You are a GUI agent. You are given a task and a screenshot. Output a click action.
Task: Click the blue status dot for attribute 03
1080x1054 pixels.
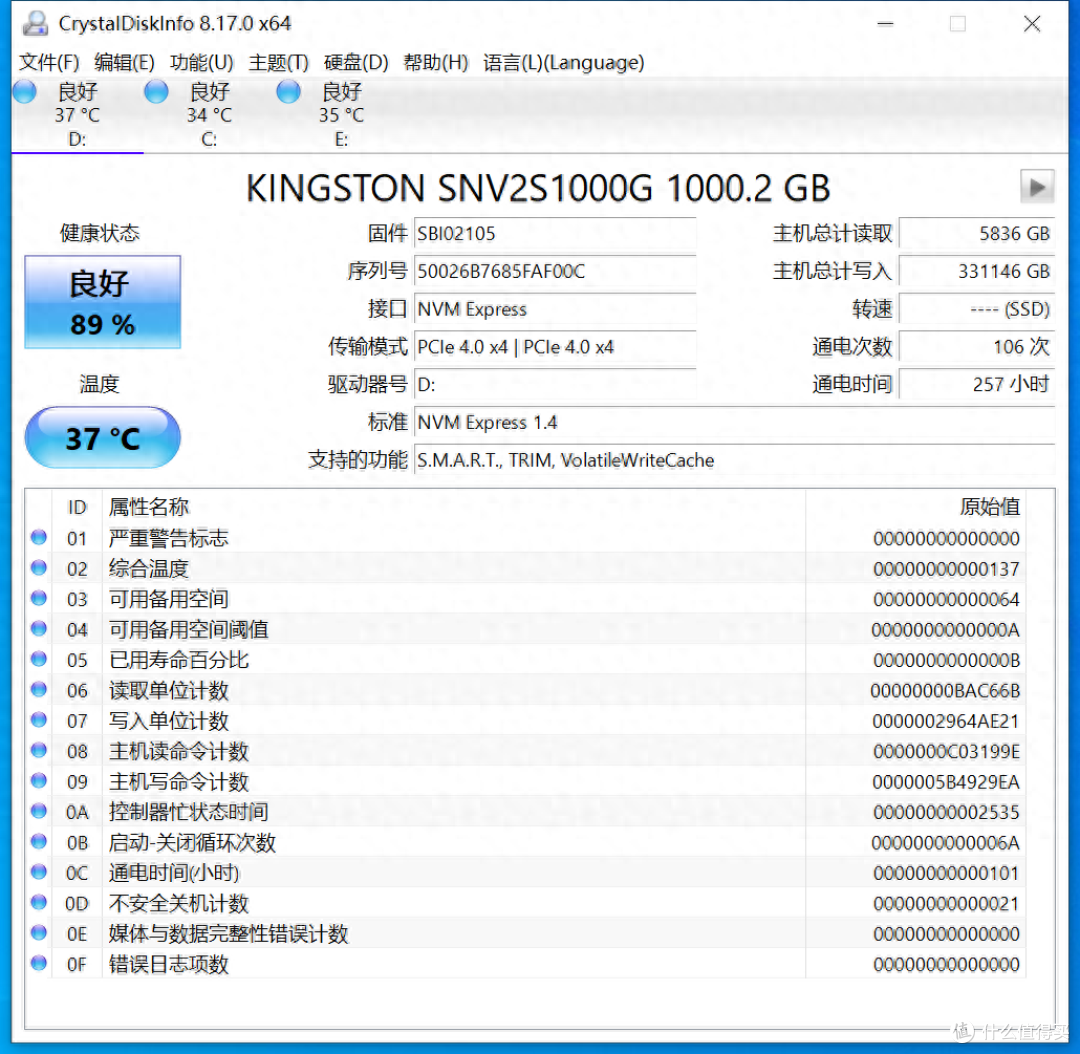(39, 598)
